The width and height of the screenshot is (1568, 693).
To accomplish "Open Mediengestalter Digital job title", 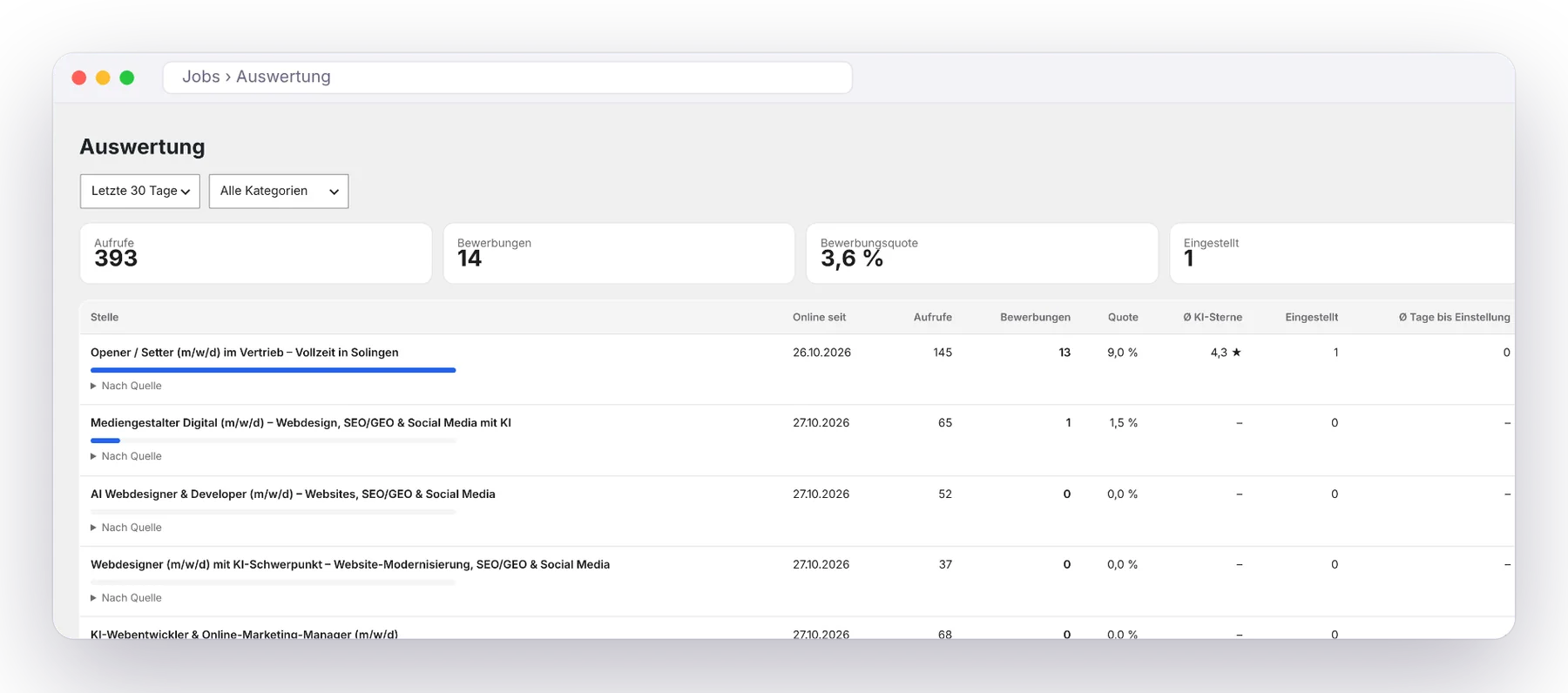I will click(x=301, y=423).
